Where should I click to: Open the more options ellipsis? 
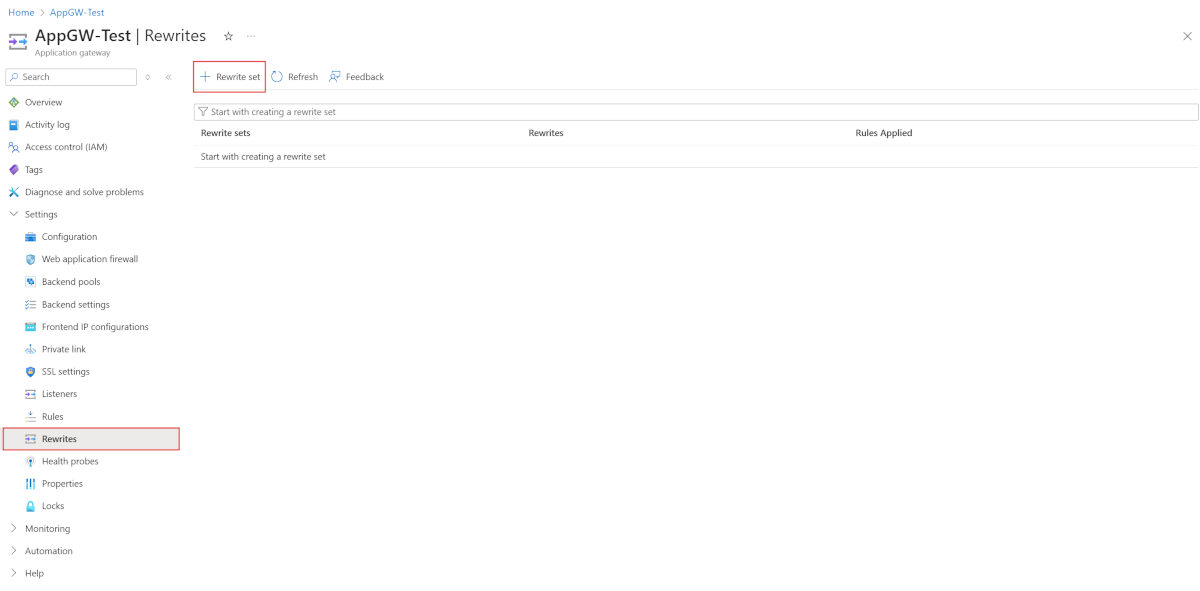[251, 36]
